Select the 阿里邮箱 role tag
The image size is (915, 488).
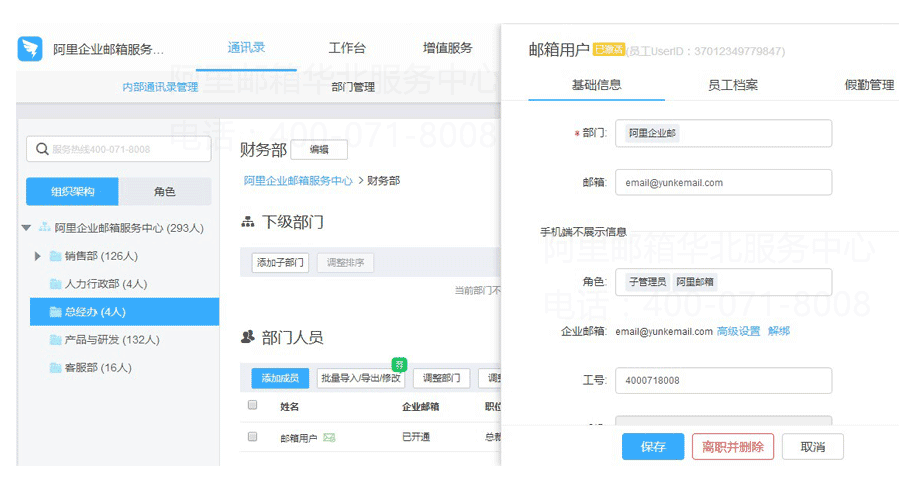tap(695, 282)
